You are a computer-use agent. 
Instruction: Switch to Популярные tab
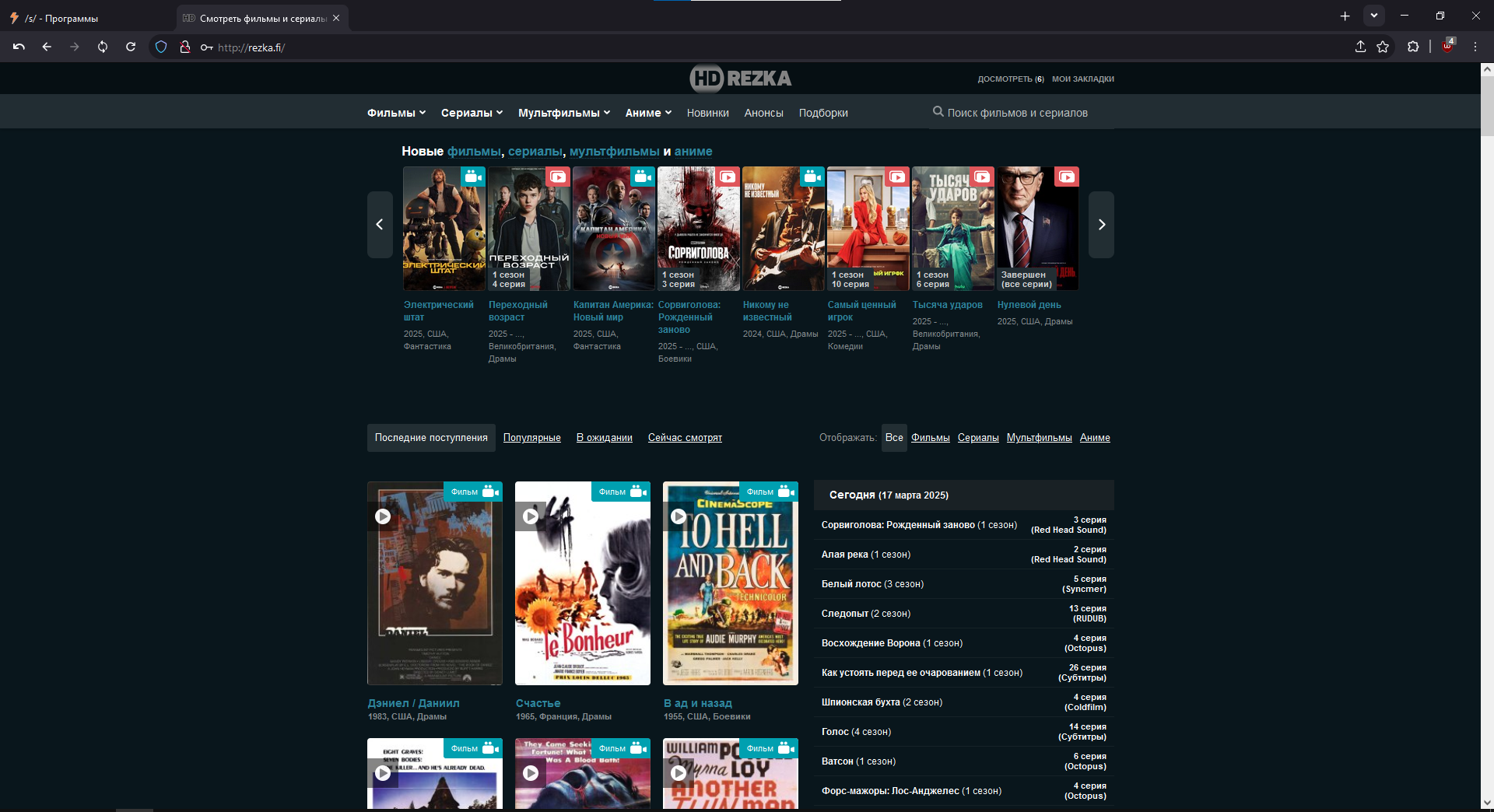[x=531, y=438]
